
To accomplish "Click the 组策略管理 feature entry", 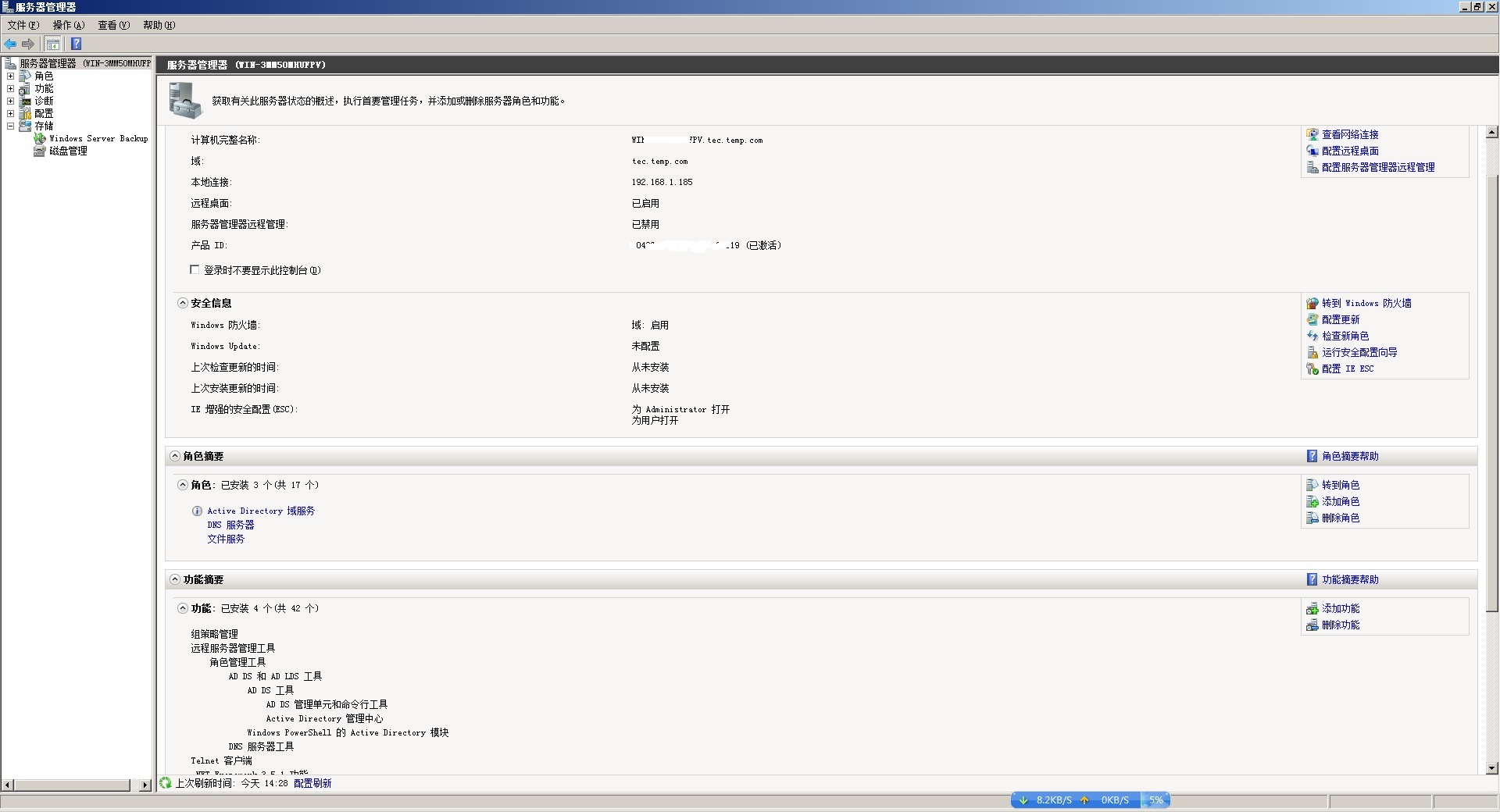I will pos(214,634).
